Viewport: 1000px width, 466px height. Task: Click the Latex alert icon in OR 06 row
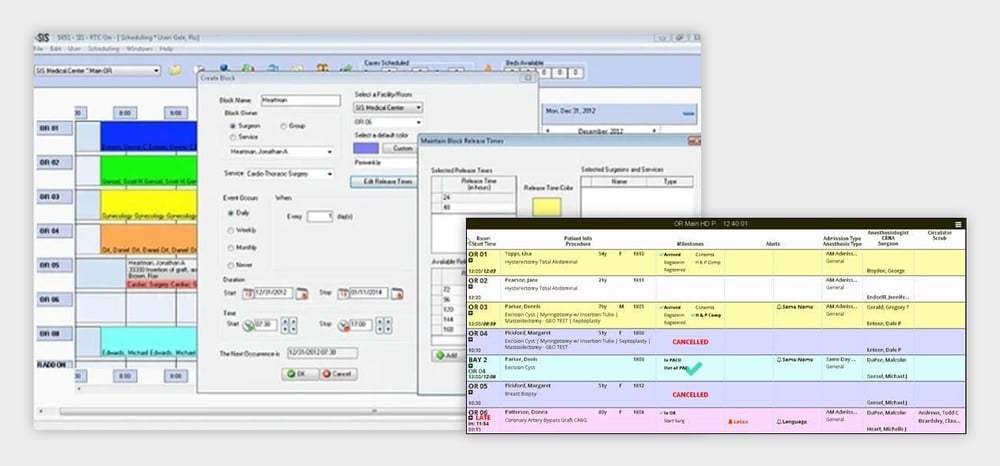737,421
